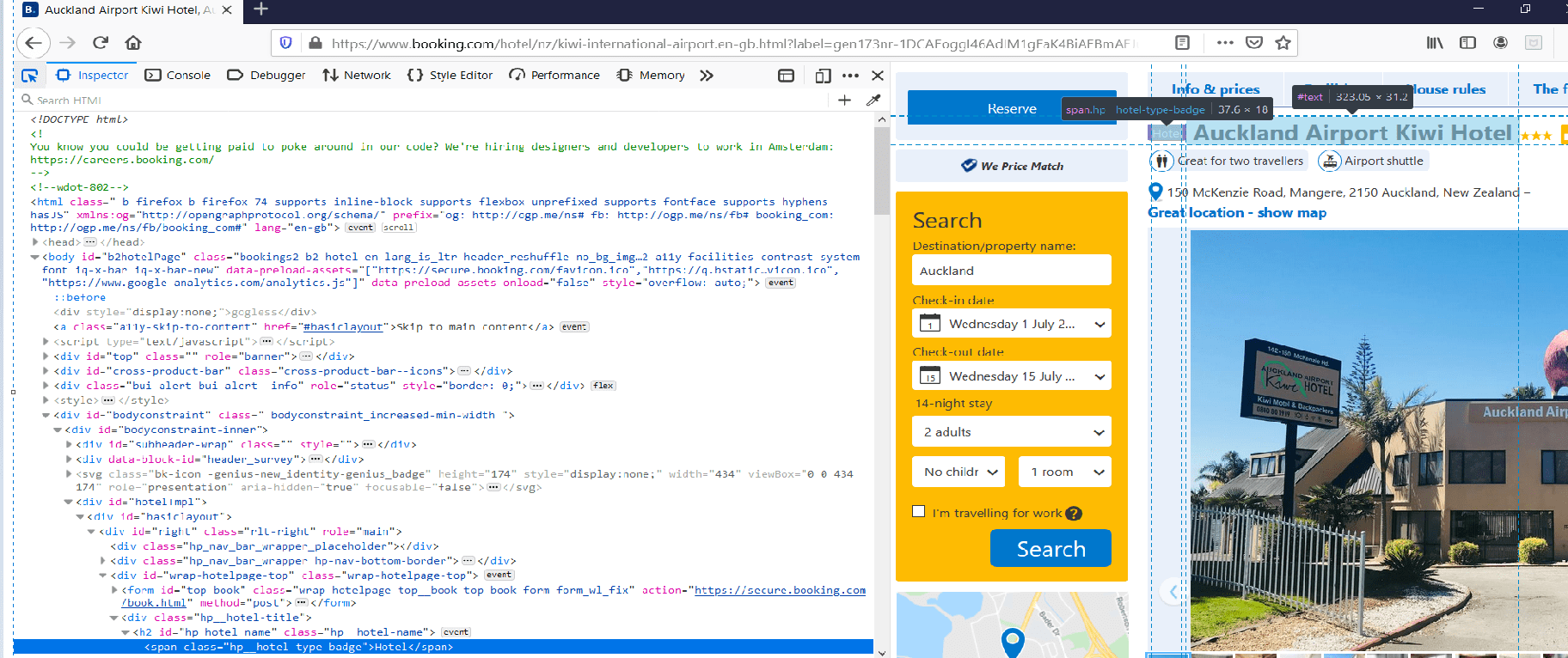
Task: Open the Network tab
Action: 357,76
